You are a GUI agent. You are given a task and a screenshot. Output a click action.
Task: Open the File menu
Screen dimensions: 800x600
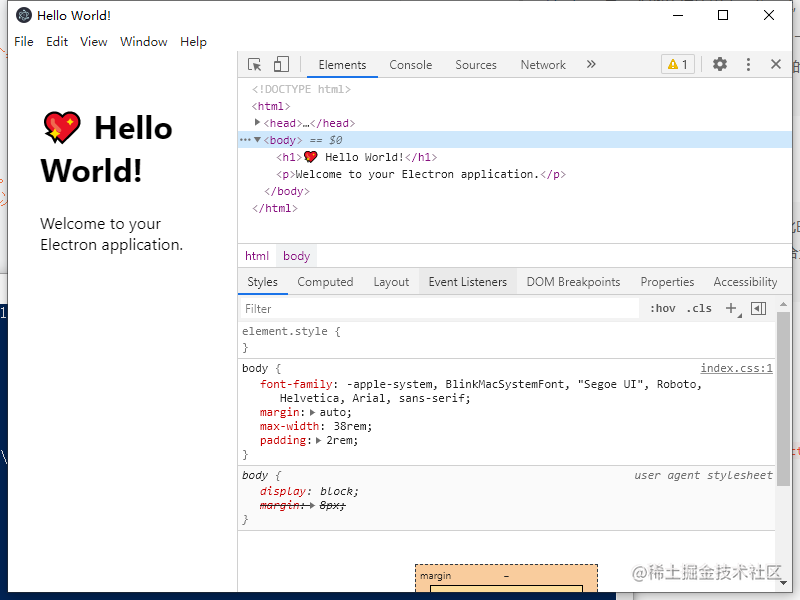[x=24, y=42]
